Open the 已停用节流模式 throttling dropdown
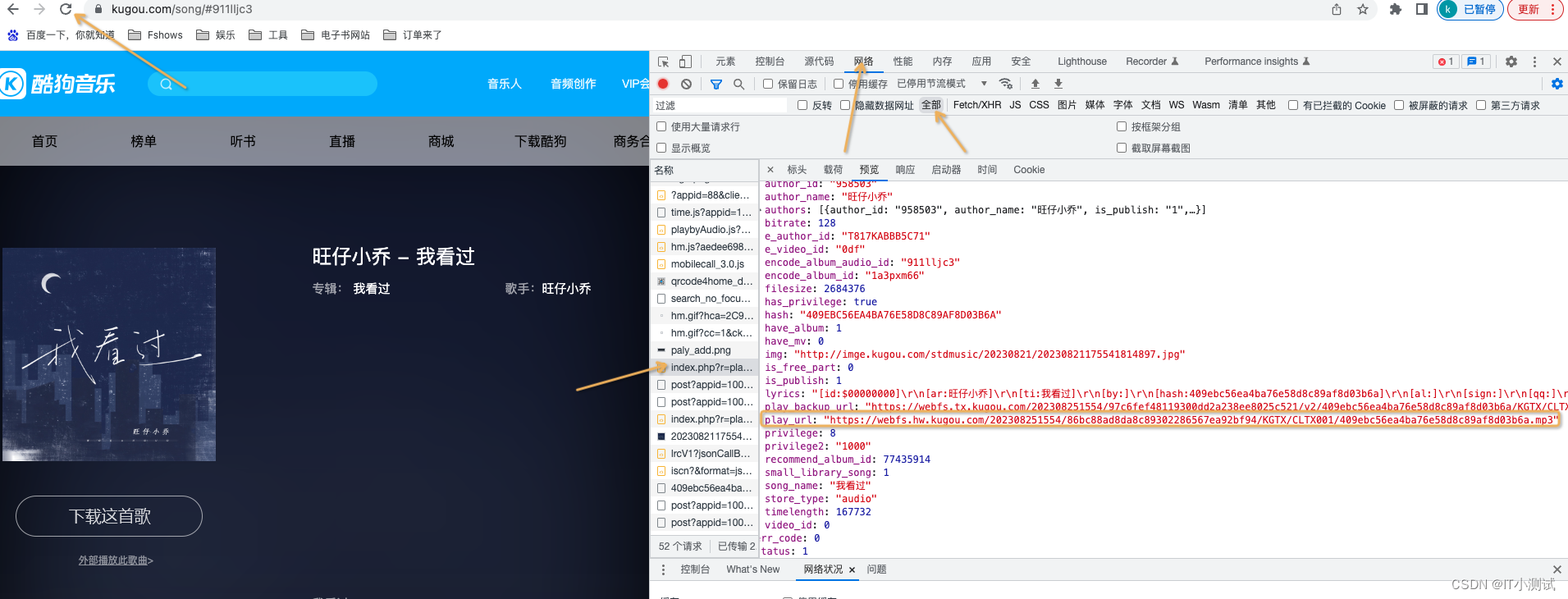The width and height of the screenshot is (1568, 599). 942,84
